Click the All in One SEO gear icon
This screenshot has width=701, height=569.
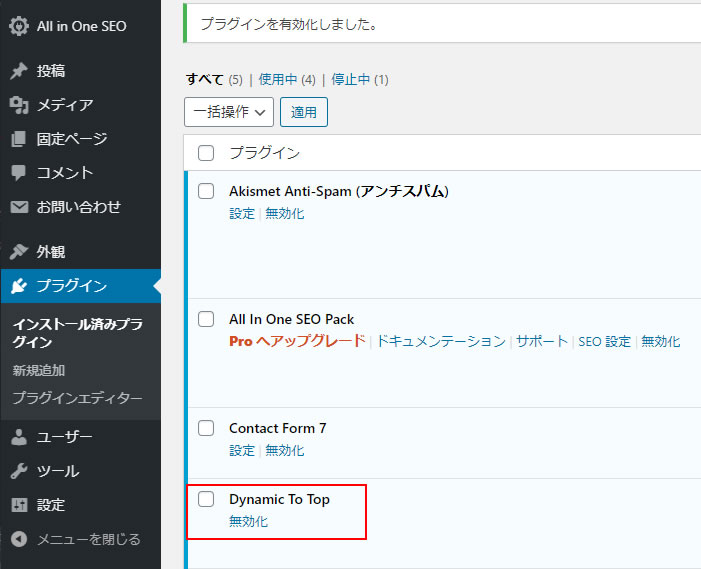tap(19, 26)
